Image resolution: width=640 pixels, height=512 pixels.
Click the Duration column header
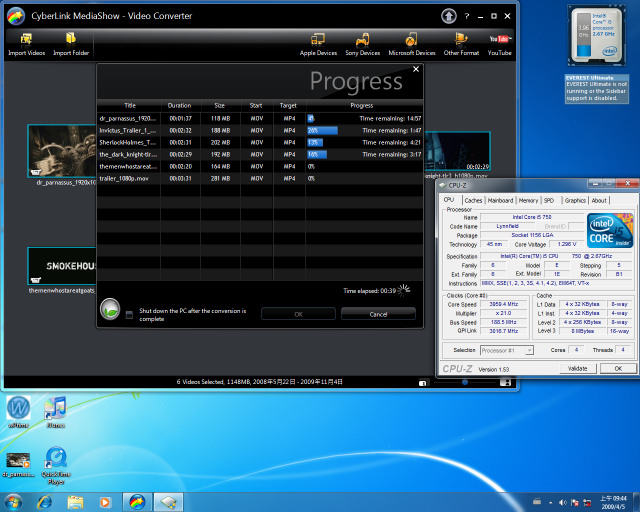tap(179, 105)
